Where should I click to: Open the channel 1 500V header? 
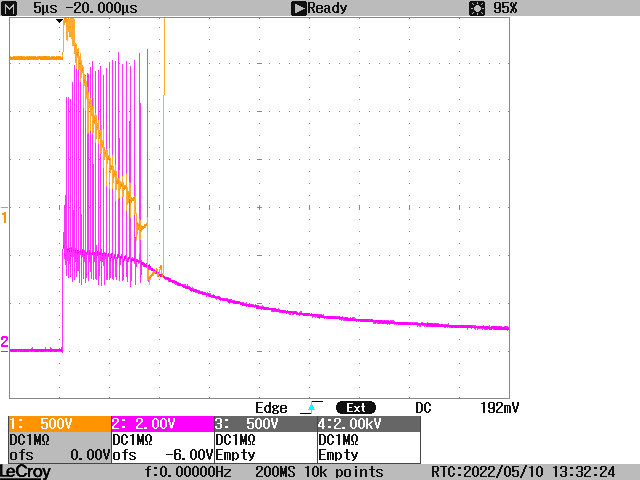(60, 424)
